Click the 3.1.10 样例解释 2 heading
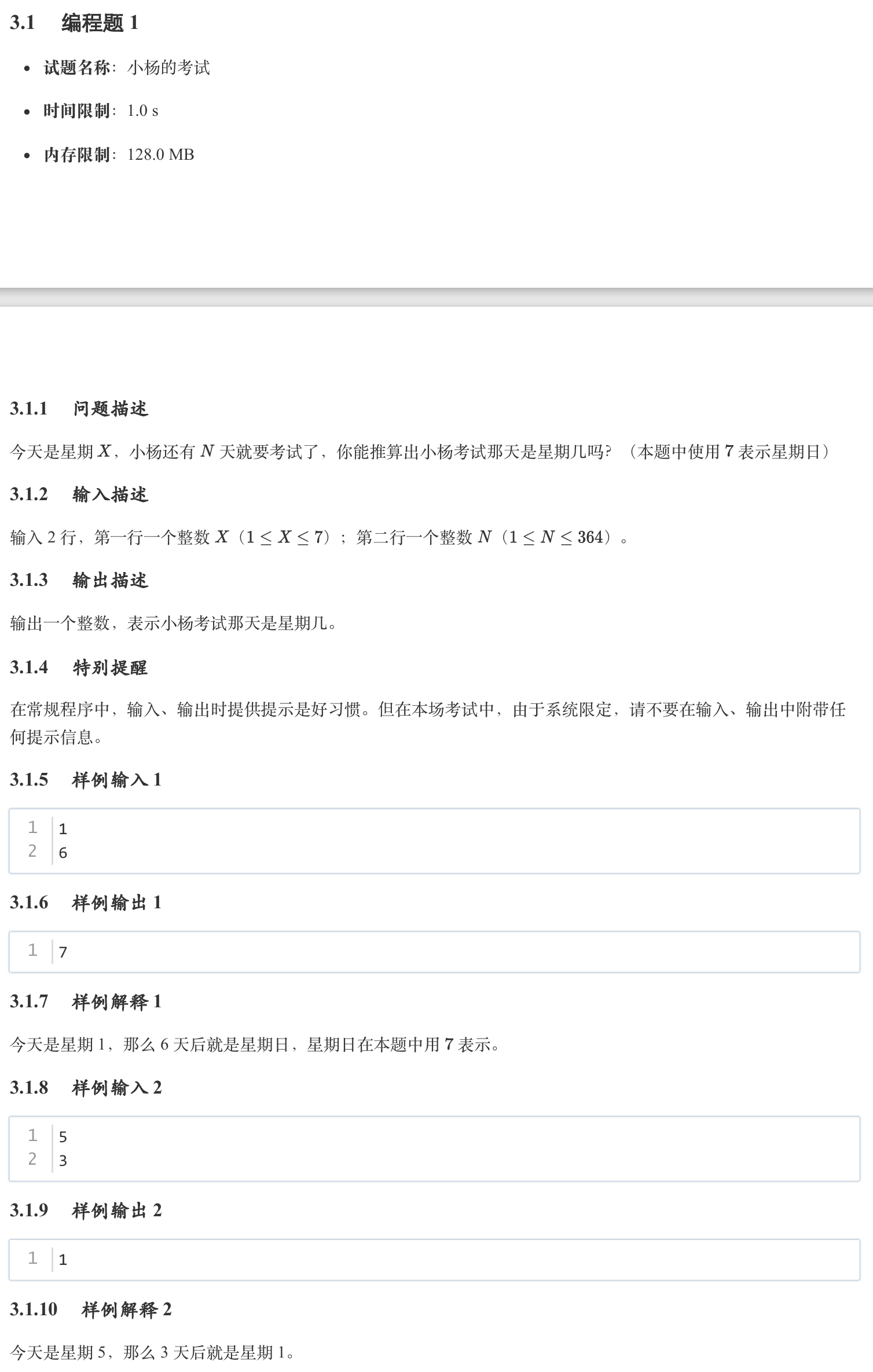873x1372 pixels. click(91, 1309)
